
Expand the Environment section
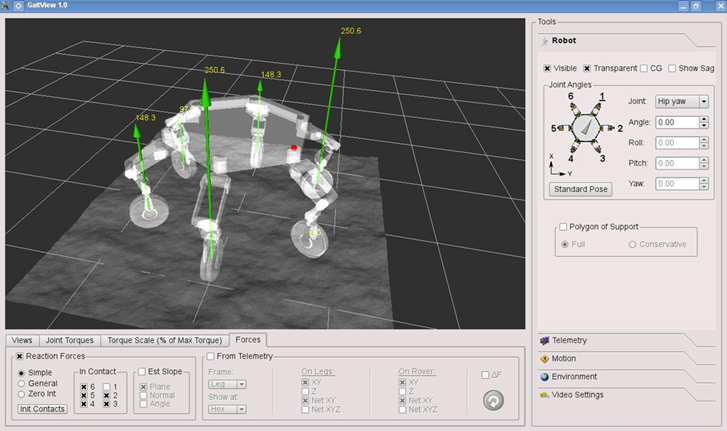pyautogui.click(x=626, y=377)
